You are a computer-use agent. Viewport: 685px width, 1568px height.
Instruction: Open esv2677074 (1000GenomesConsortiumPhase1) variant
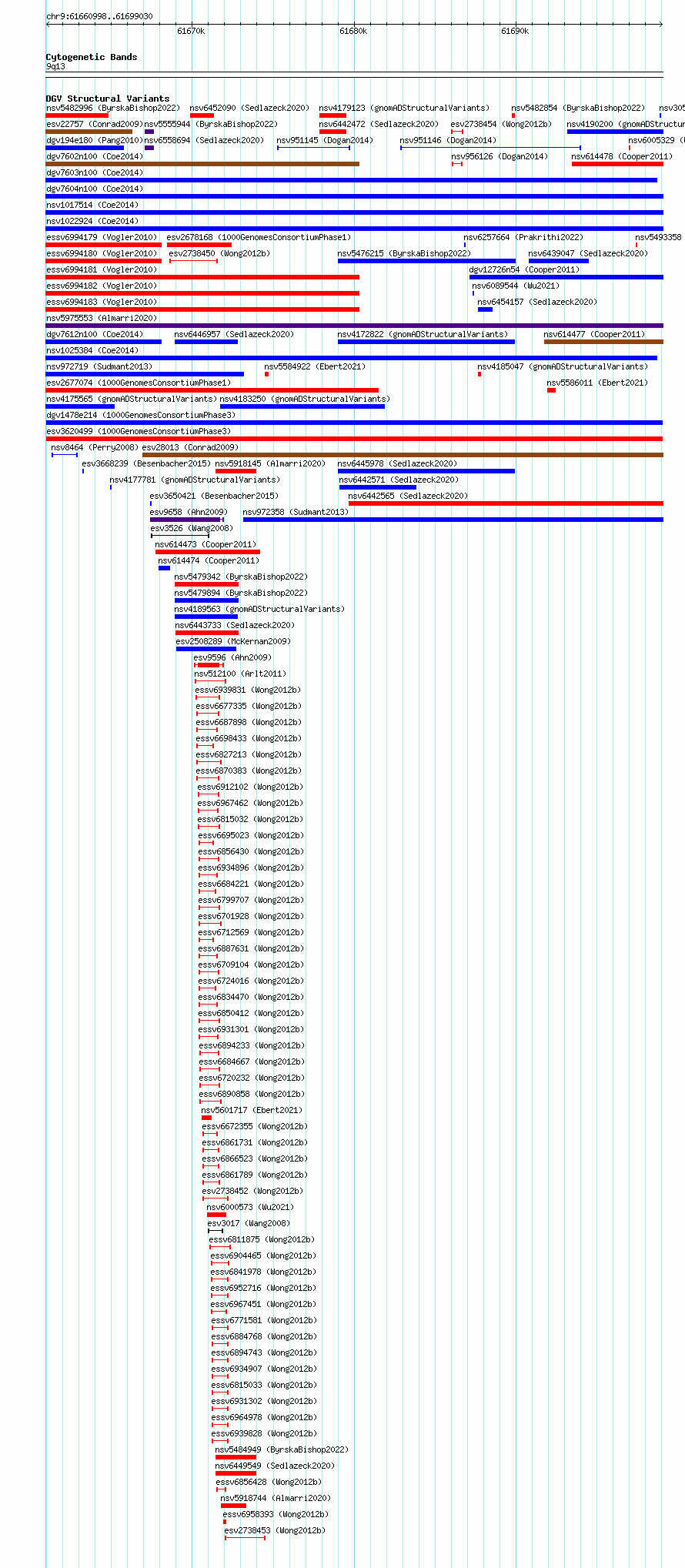tap(139, 383)
